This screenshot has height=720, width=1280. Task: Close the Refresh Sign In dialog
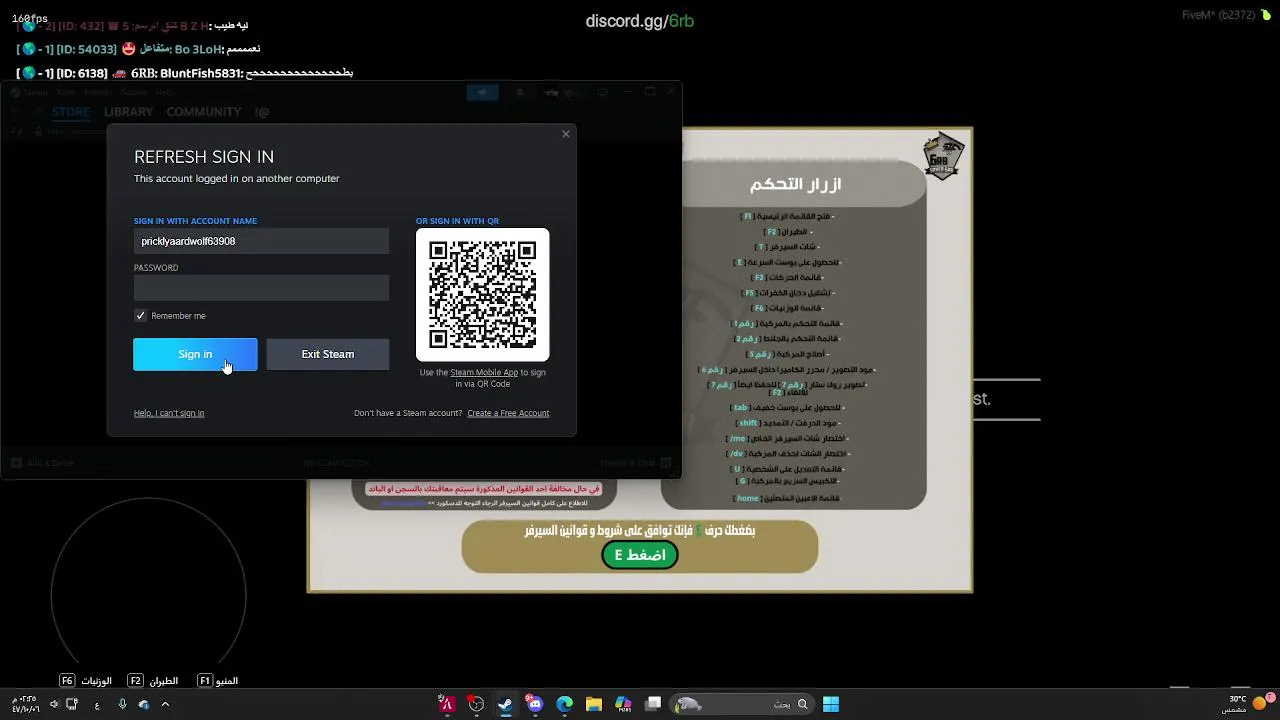[x=566, y=134]
